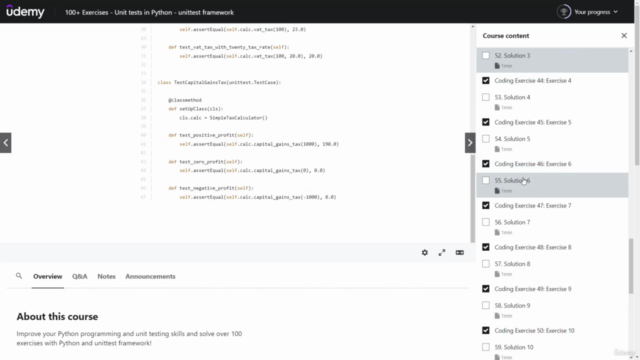The width and height of the screenshot is (640, 360).
Task: Uncheck Coding Exercise 47: Exercise 7
Action: pyautogui.click(x=486, y=205)
